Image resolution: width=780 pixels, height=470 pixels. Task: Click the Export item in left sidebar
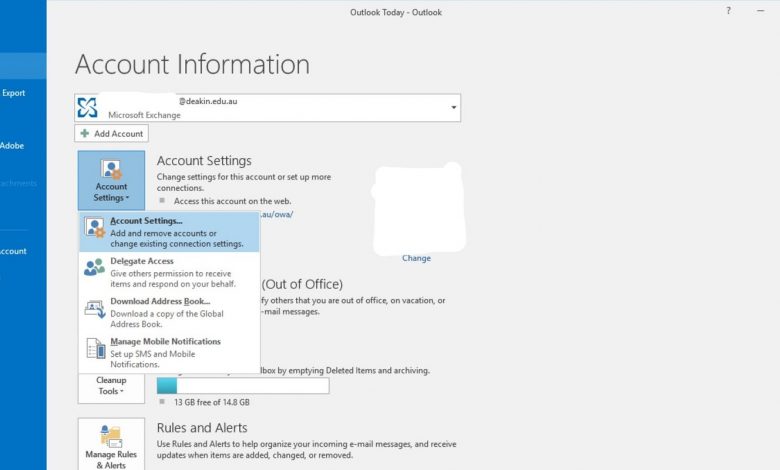(x=14, y=93)
